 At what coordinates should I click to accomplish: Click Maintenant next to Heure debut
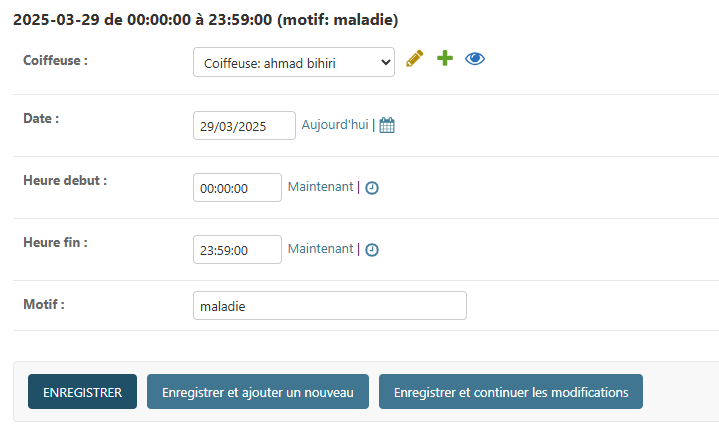pos(320,187)
